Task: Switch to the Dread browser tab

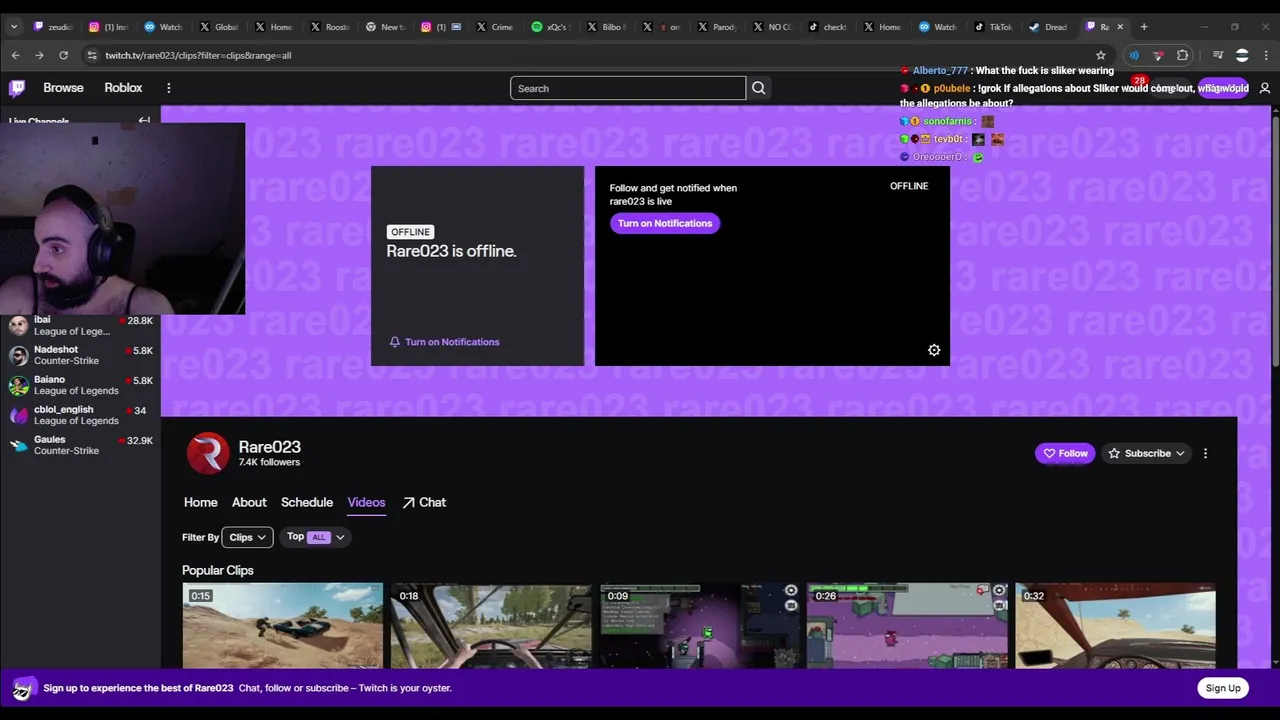Action: click(x=1047, y=27)
